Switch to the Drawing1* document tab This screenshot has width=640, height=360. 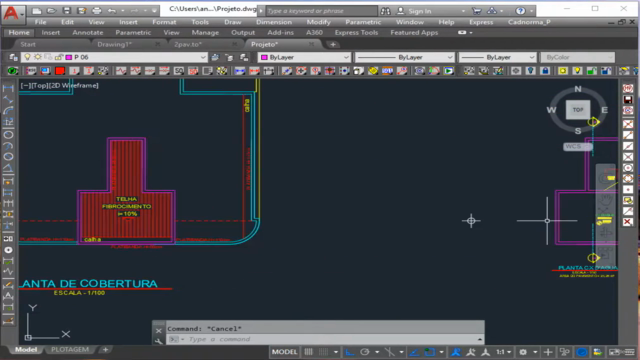point(114,44)
